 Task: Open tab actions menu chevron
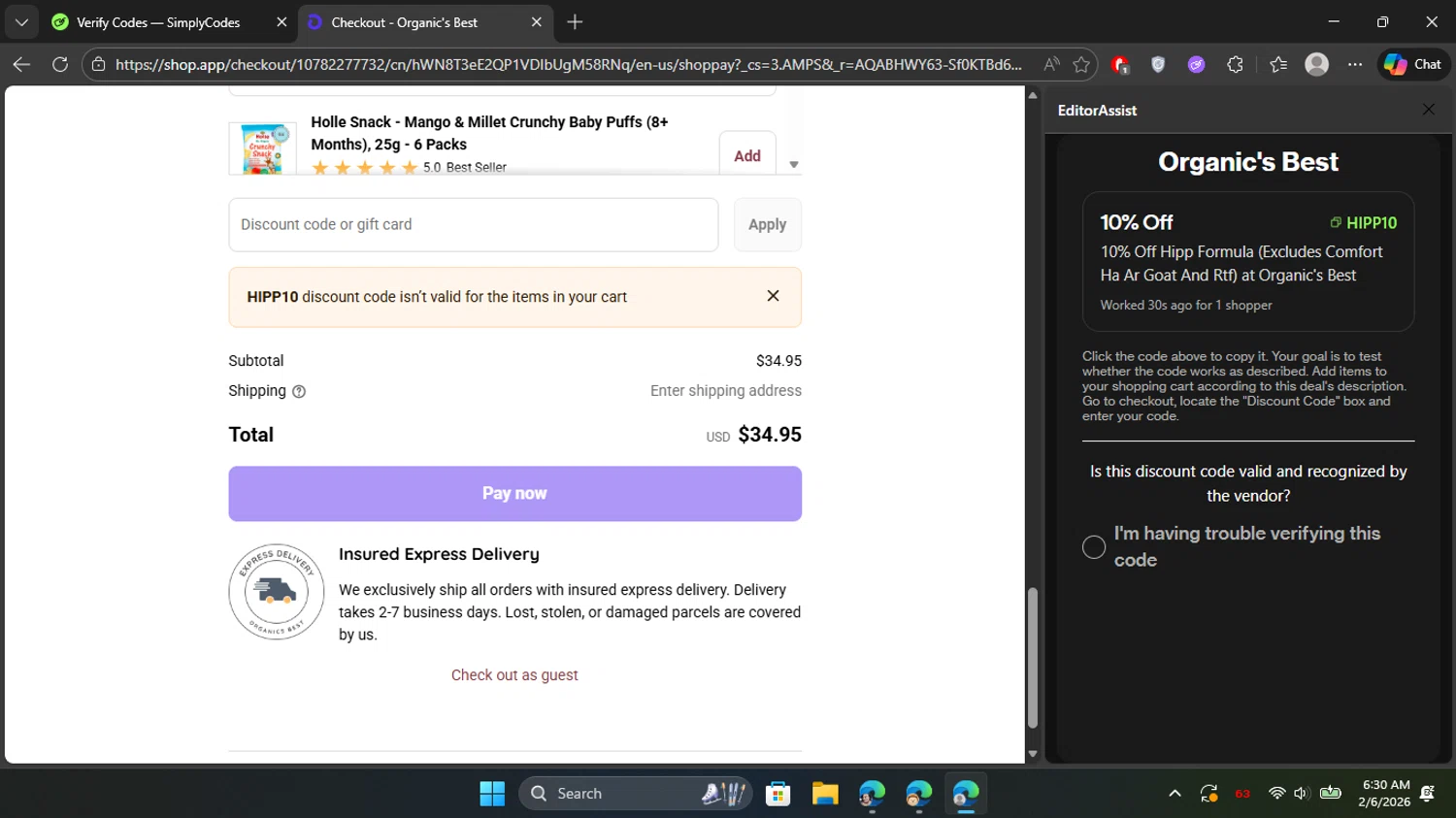coord(21,22)
